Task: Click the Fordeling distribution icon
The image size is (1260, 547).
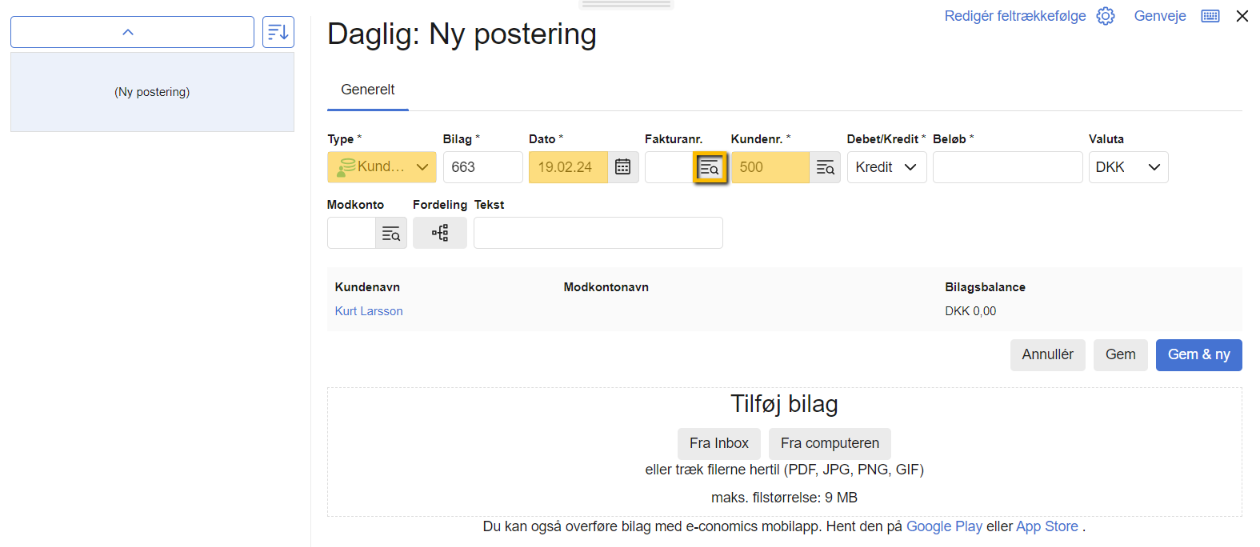Action: 440,234
